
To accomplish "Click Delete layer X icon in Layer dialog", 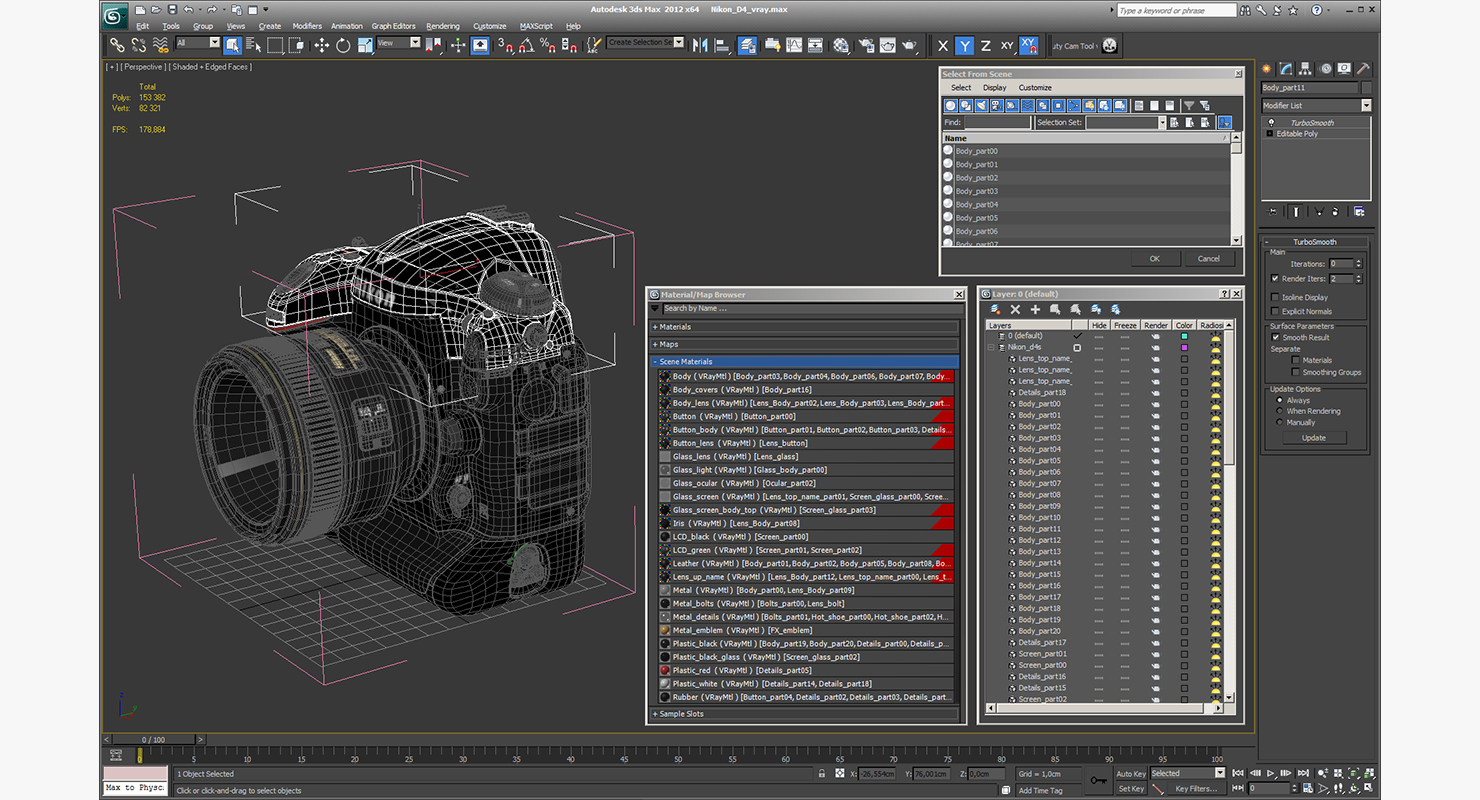I will [1015, 310].
